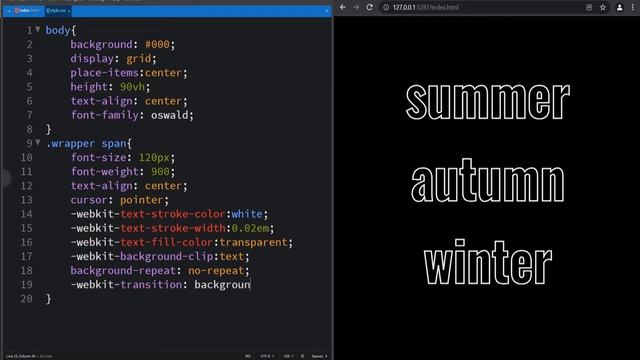Click the 'height: 90vh;' line
Image resolution: width=640 pixels, height=360 pixels.
point(110,87)
